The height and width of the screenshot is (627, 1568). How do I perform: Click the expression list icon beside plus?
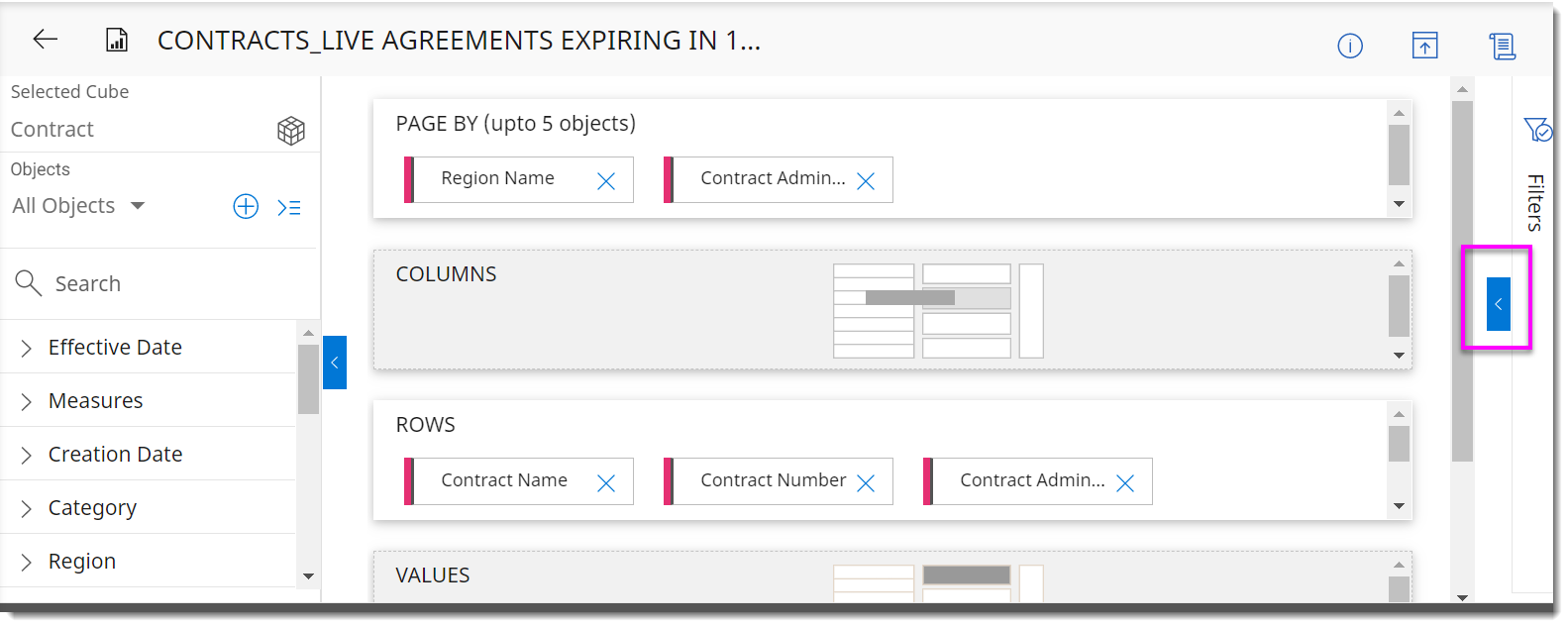[x=289, y=207]
